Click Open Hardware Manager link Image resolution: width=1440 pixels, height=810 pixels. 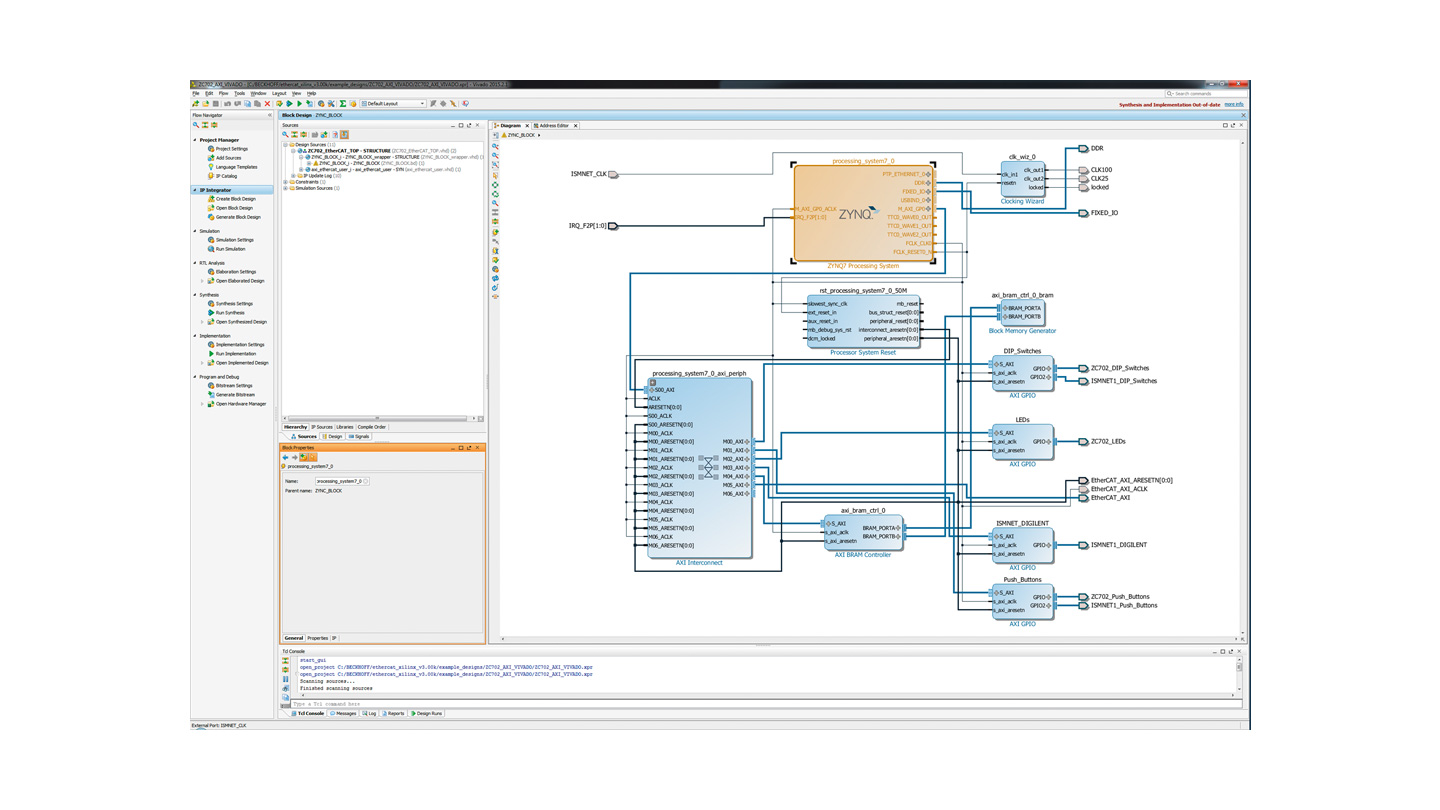(x=241, y=404)
